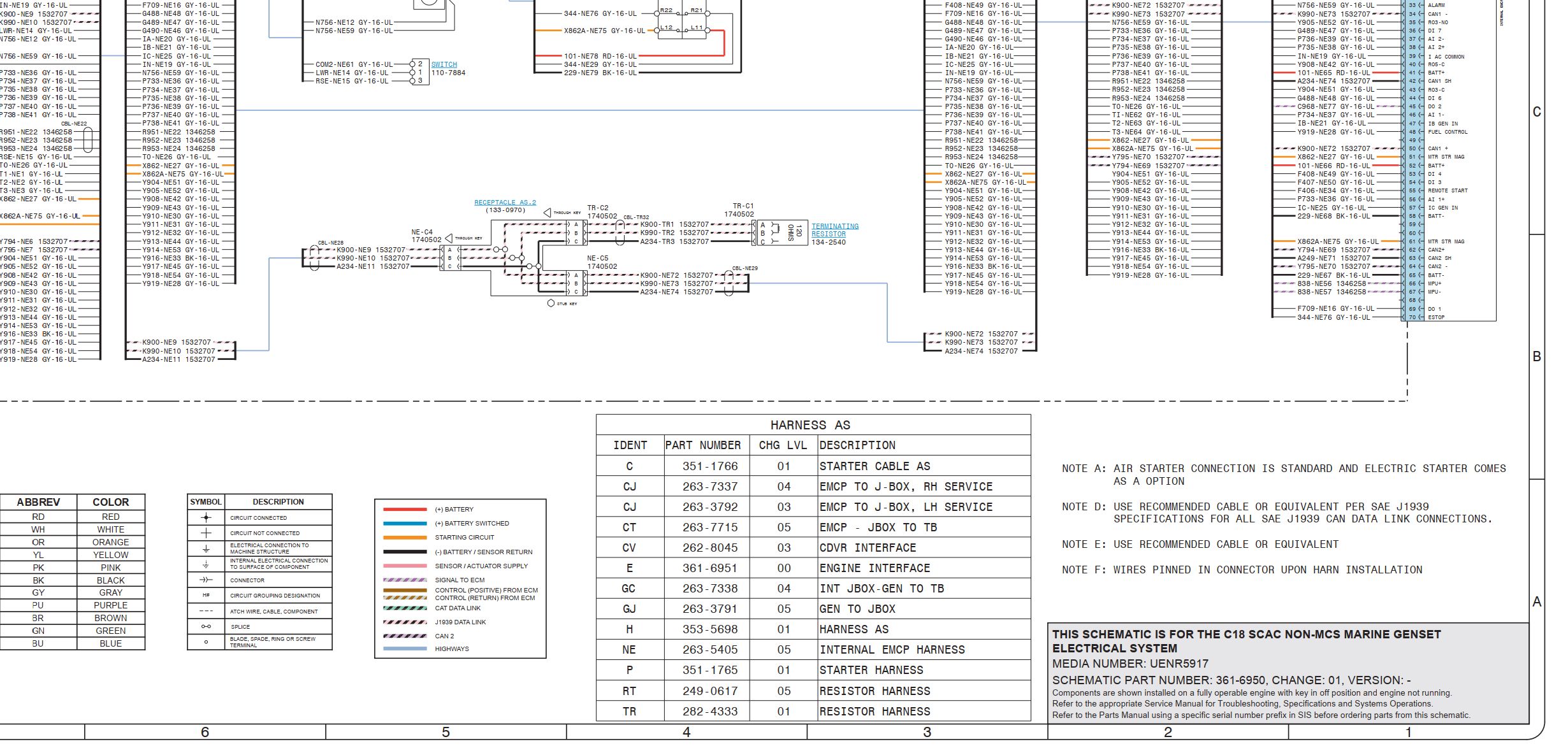Click the FUEL CONTROL pin label
This screenshot has width=1568, height=753.
[1448, 133]
